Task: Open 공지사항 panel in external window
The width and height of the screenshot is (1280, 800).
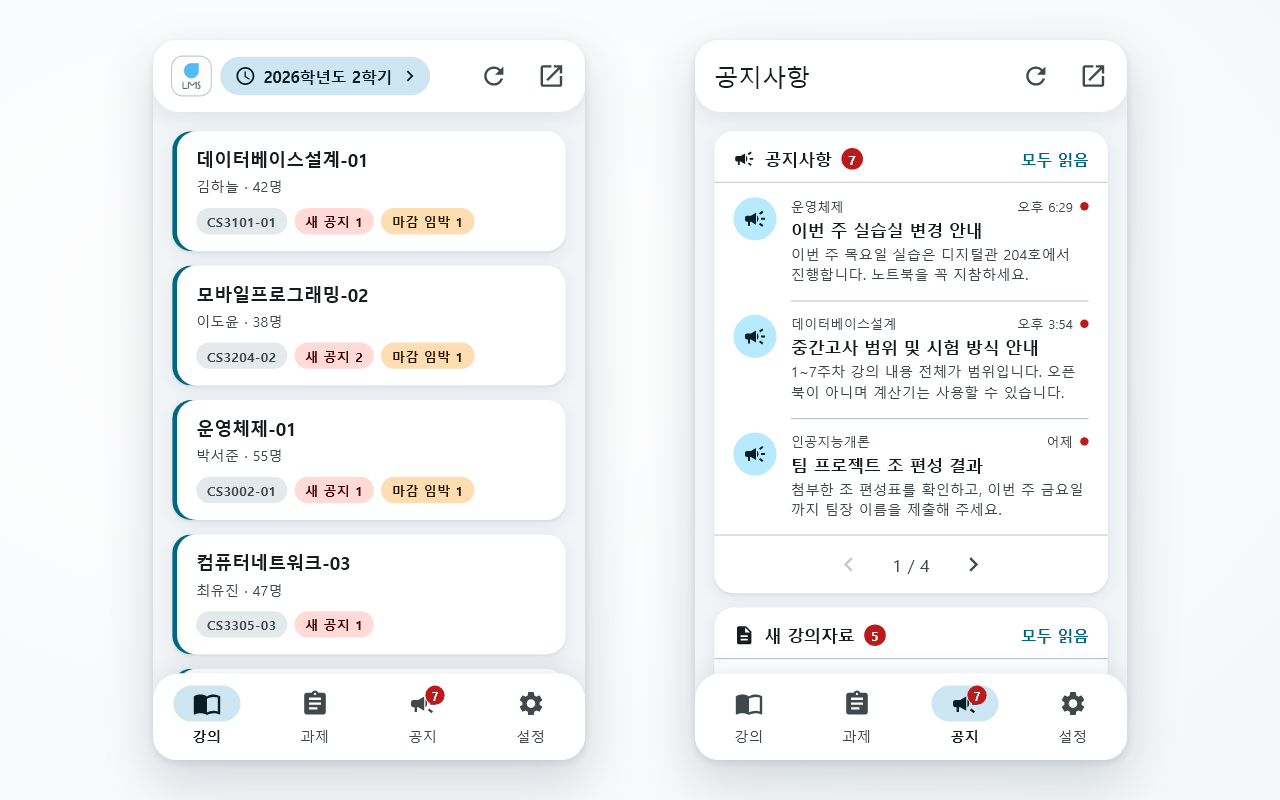Action: 1093,76
